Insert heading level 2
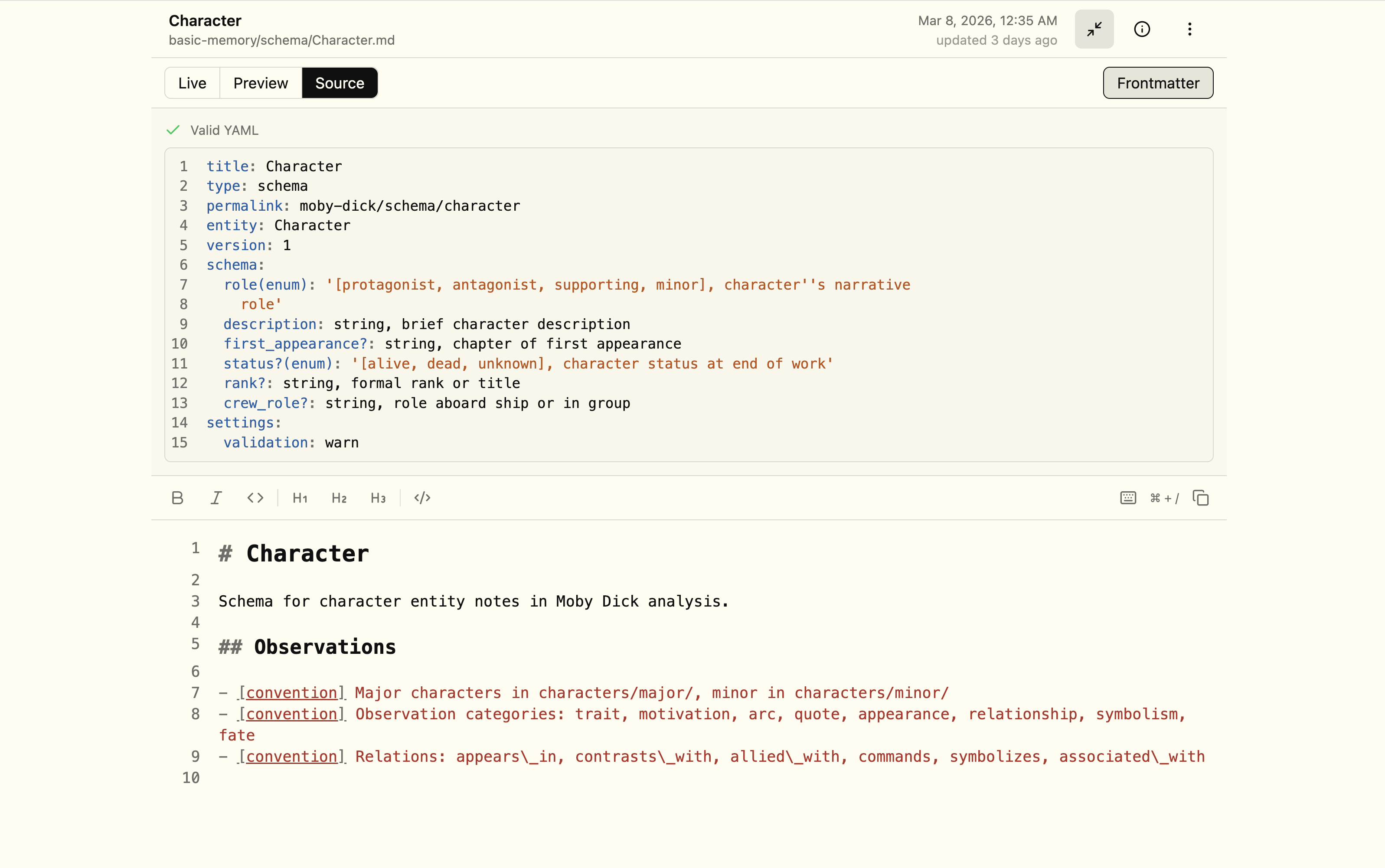Viewport: 1385px width, 868px height. pos(339,498)
